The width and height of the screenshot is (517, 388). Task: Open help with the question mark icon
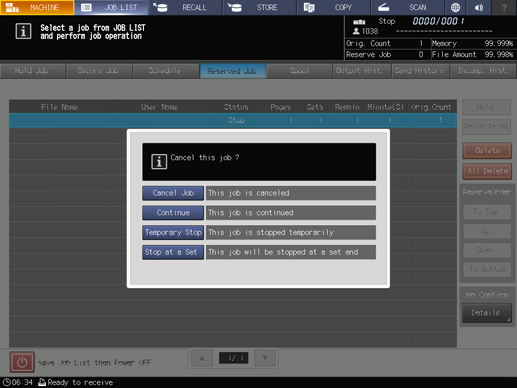pyautogui.click(x=504, y=7)
